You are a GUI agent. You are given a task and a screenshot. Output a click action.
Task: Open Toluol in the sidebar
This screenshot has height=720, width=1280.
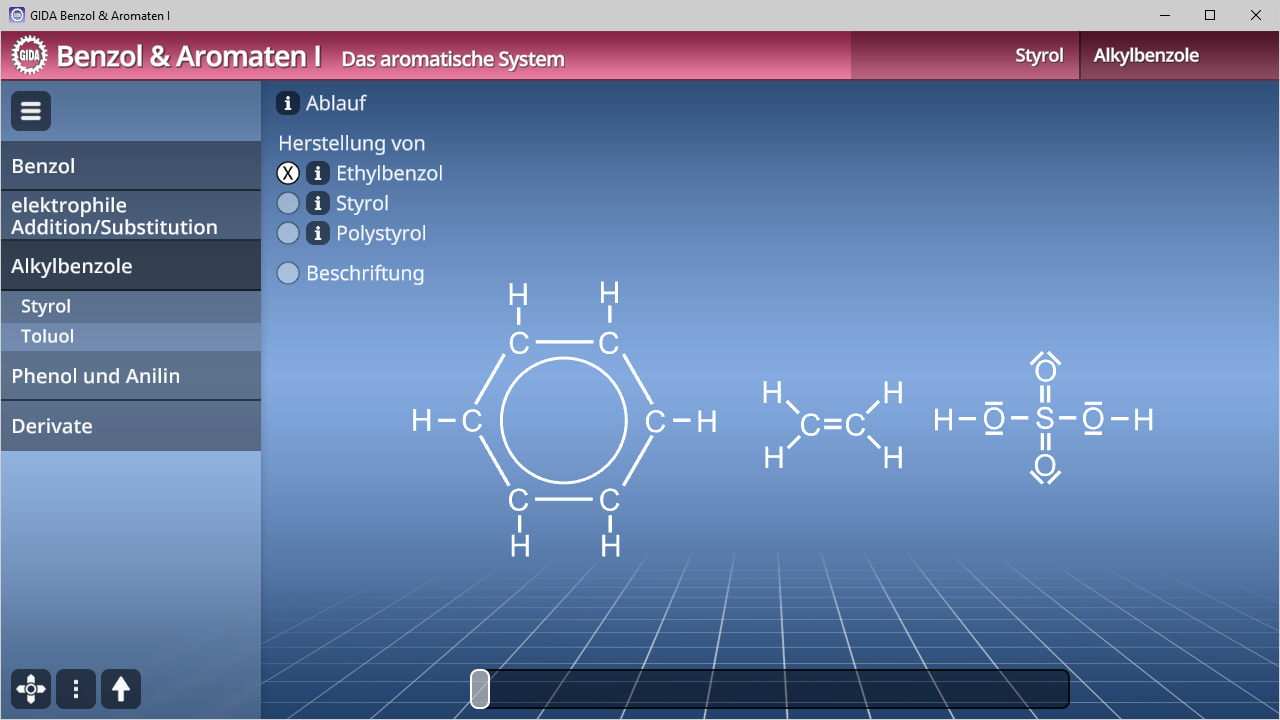click(x=48, y=336)
